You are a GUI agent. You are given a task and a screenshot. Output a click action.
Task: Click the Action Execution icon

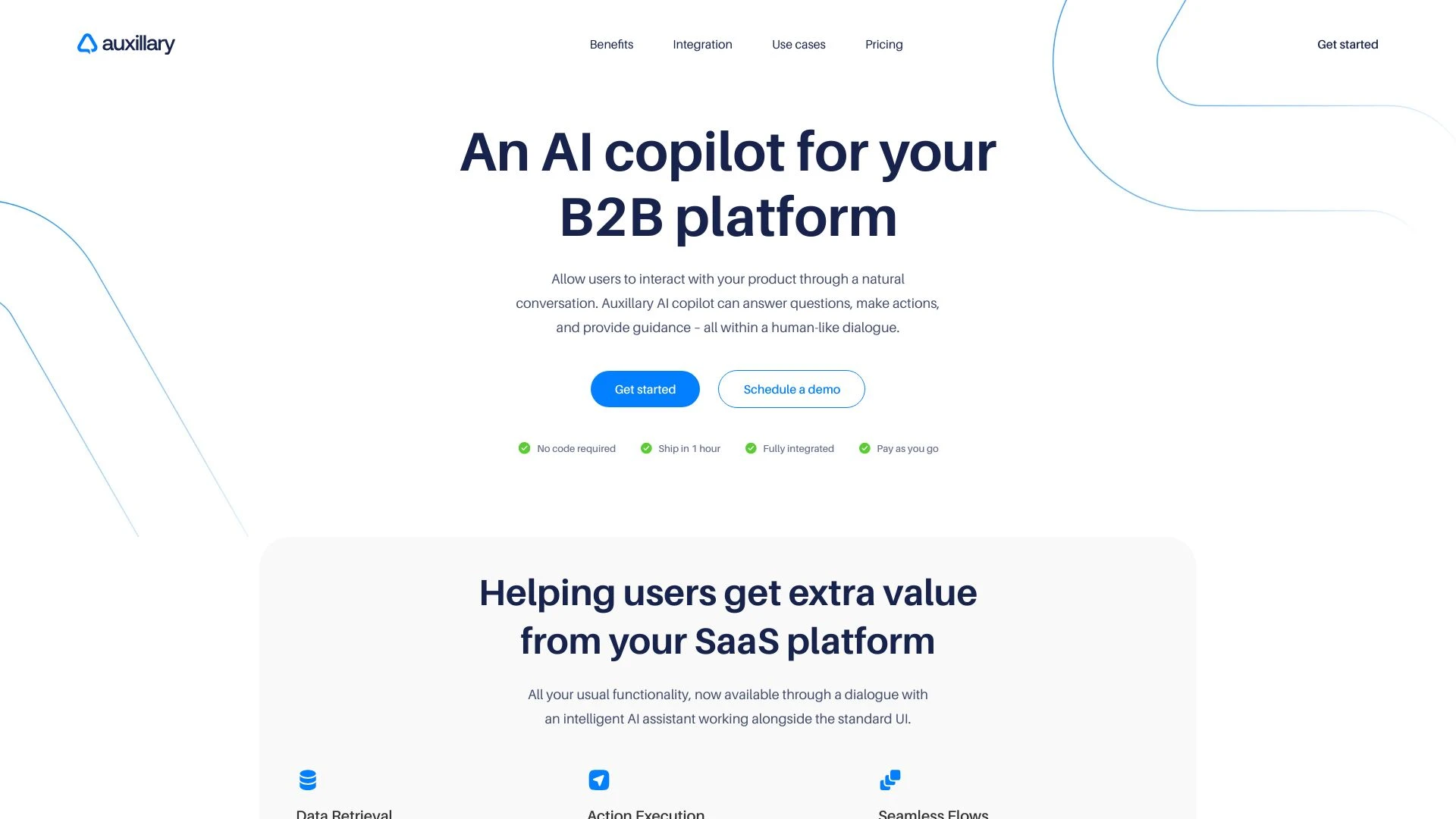click(599, 779)
